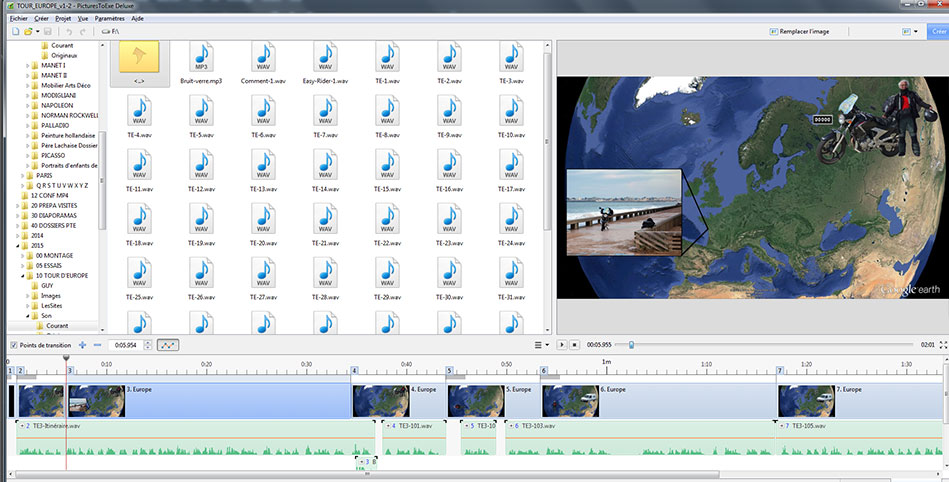Viewport: 949px width, 482px height.
Task: Increase time value with spinner up arrow
Action: coord(148,343)
